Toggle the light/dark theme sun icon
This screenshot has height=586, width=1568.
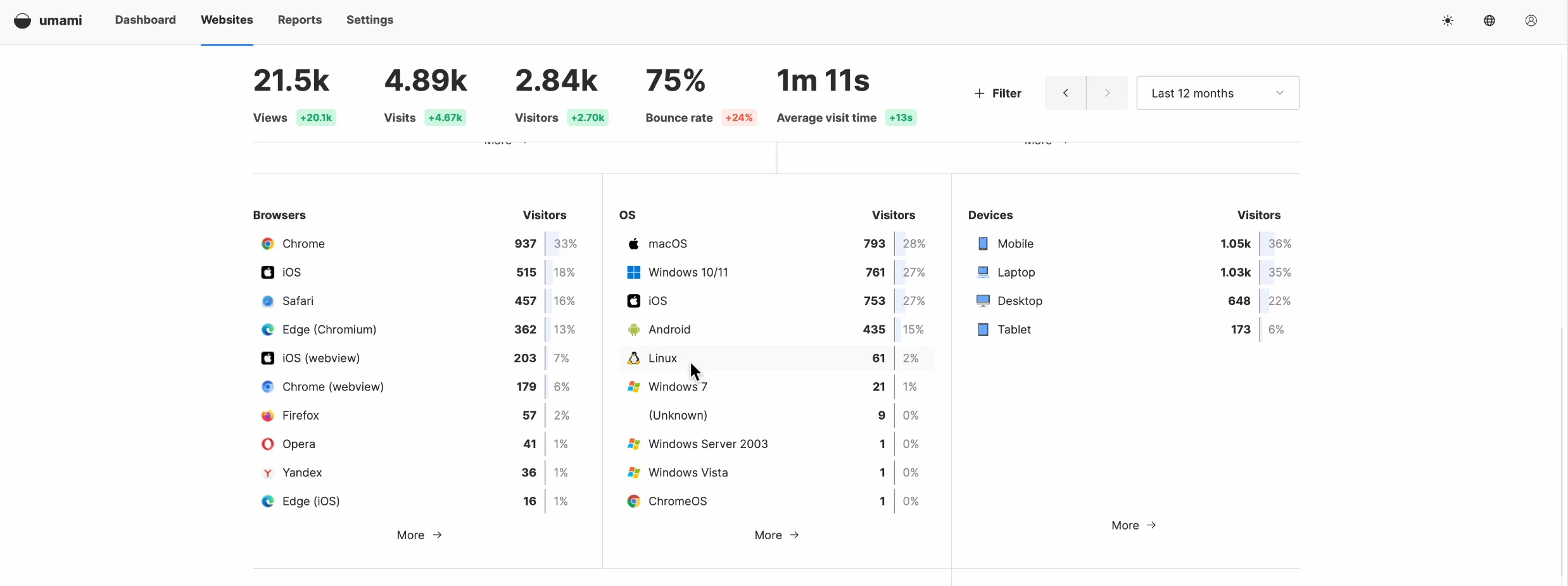(x=1448, y=21)
